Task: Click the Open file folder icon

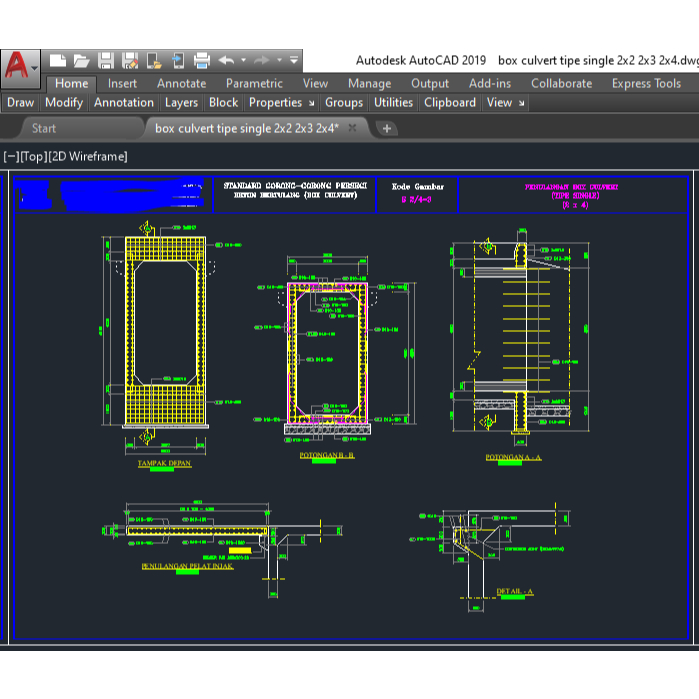Action: [81, 61]
